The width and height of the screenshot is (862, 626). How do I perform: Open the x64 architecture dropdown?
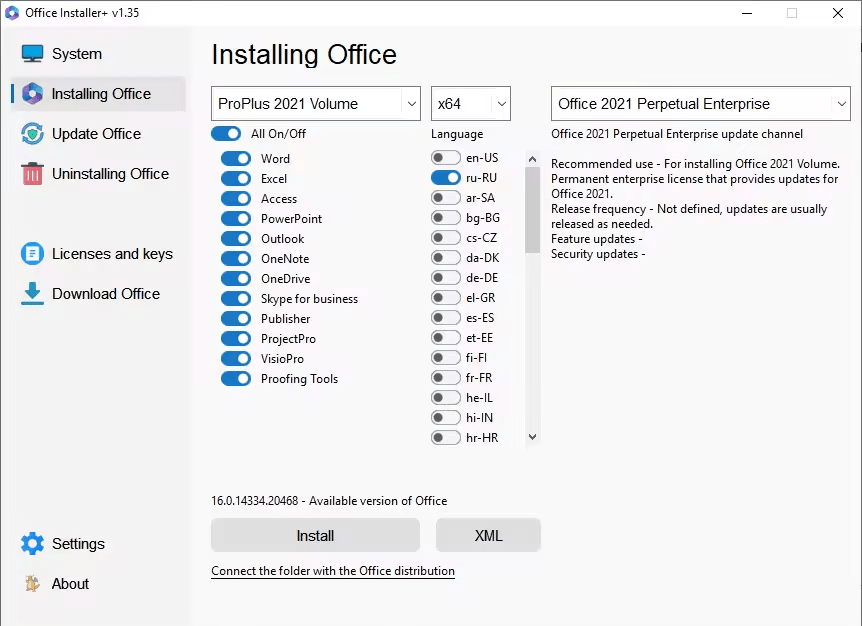[x=471, y=103]
